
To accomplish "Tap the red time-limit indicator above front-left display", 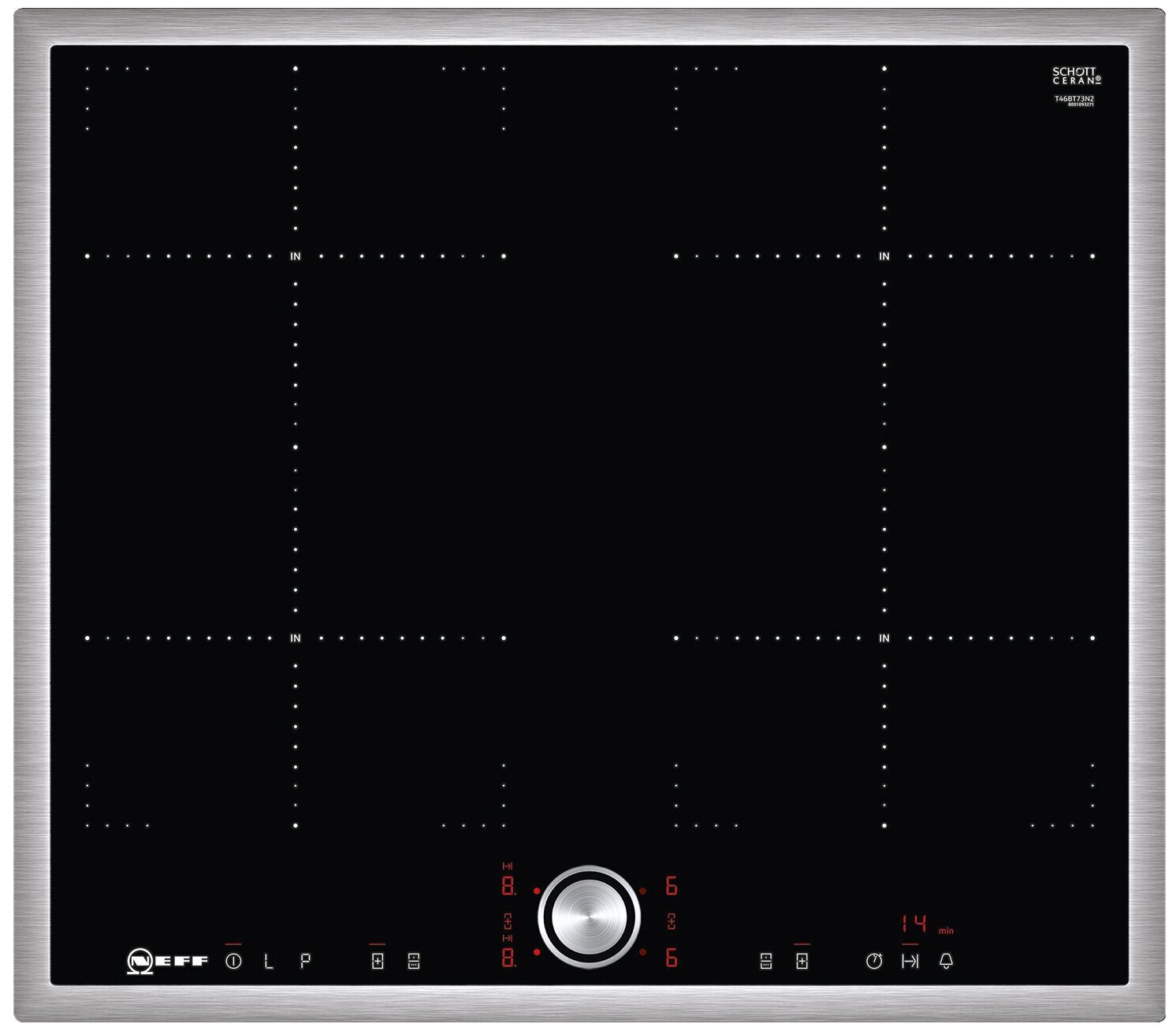I will [x=508, y=938].
